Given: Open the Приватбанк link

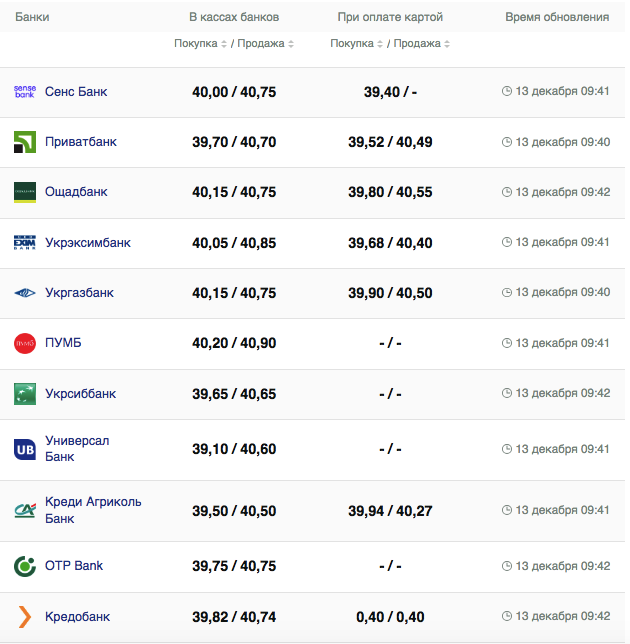Looking at the screenshot, I should 81,142.
